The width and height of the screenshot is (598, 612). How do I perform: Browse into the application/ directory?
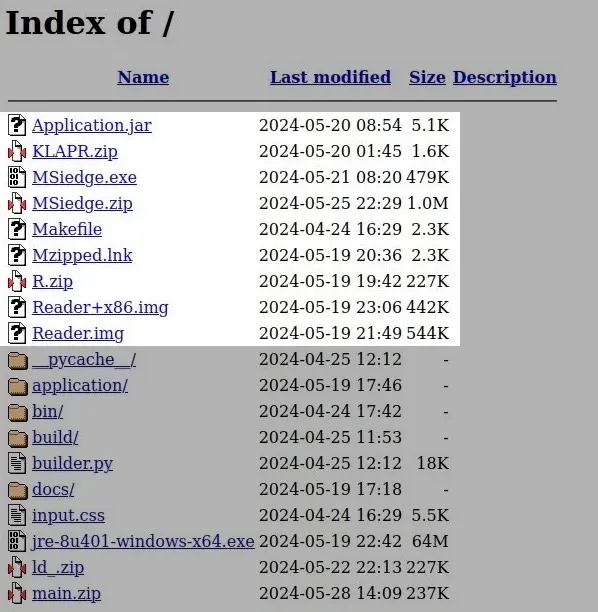[x=80, y=386]
